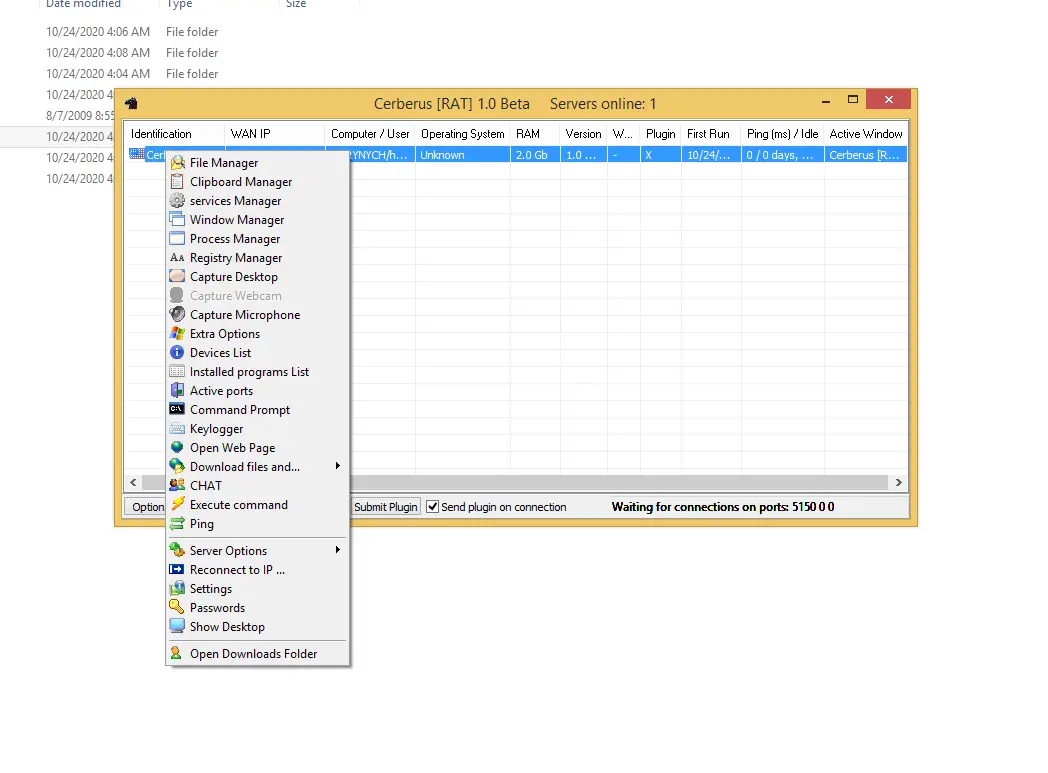Choose Open Downloads Folder menu entry
The width and height of the screenshot is (1048, 773).
[x=253, y=654]
